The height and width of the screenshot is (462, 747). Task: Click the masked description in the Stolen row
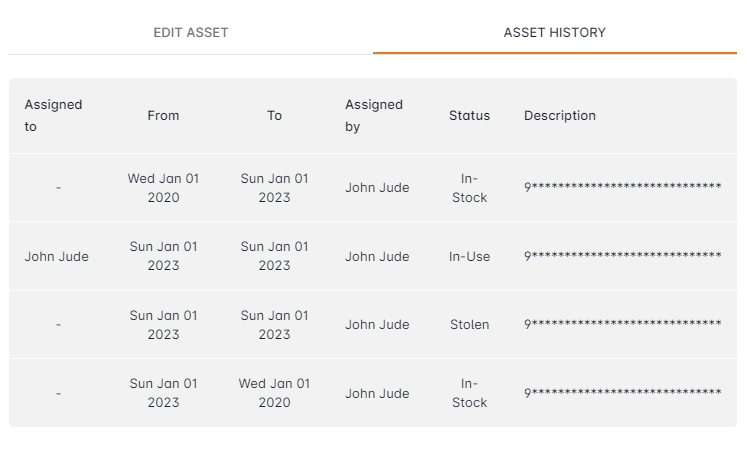[622, 324]
